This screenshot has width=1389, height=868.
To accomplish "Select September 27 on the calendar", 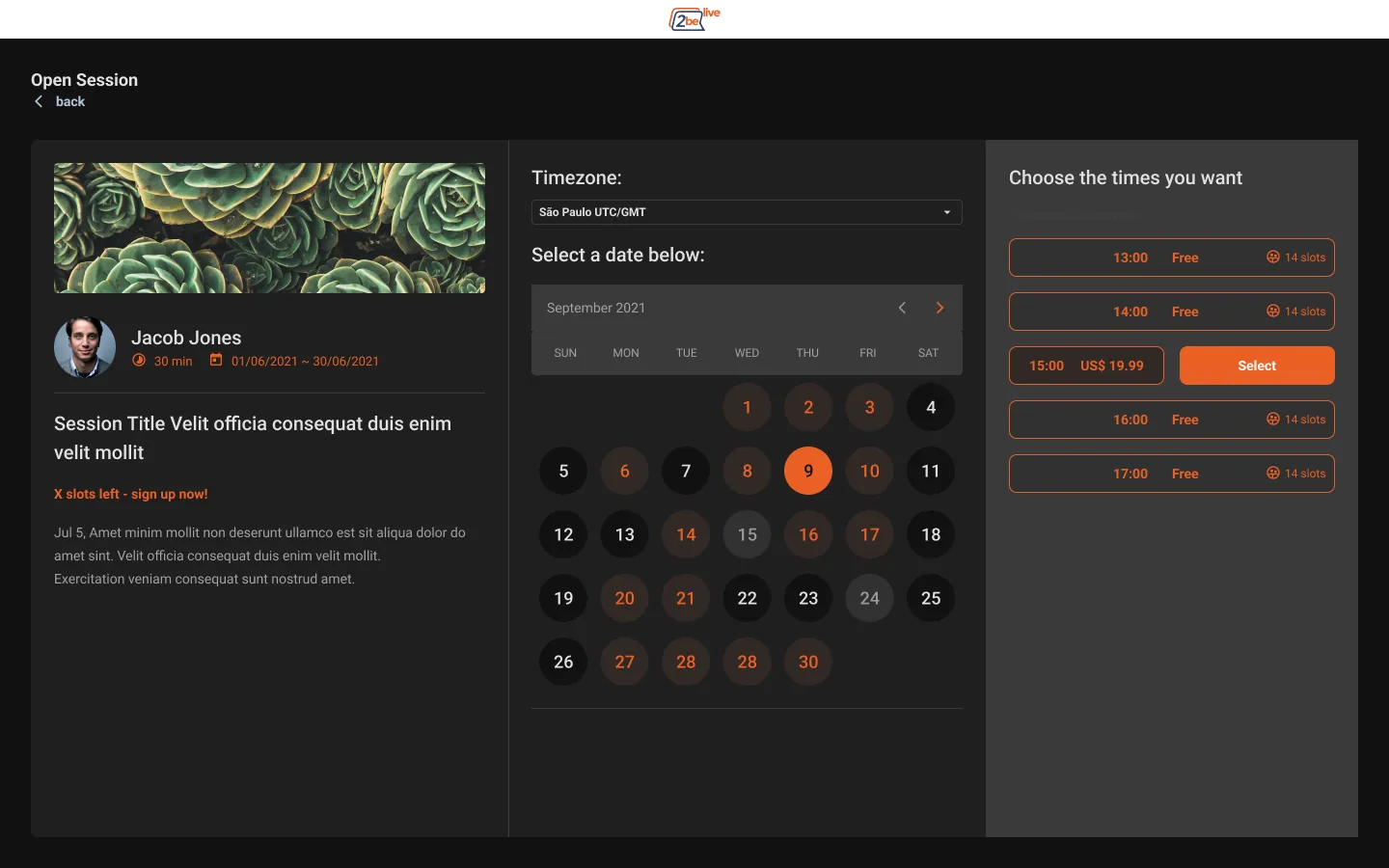I will pyautogui.click(x=624, y=662).
